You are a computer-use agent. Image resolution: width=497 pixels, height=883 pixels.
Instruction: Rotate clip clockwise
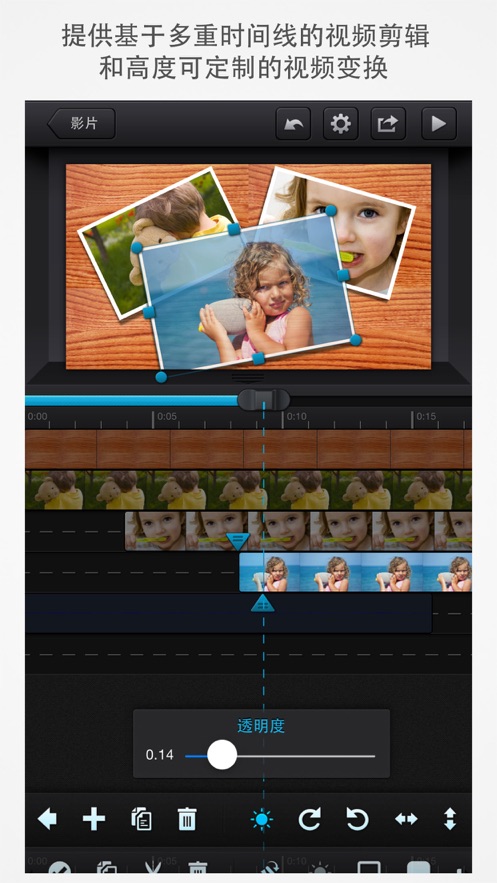[310, 818]
